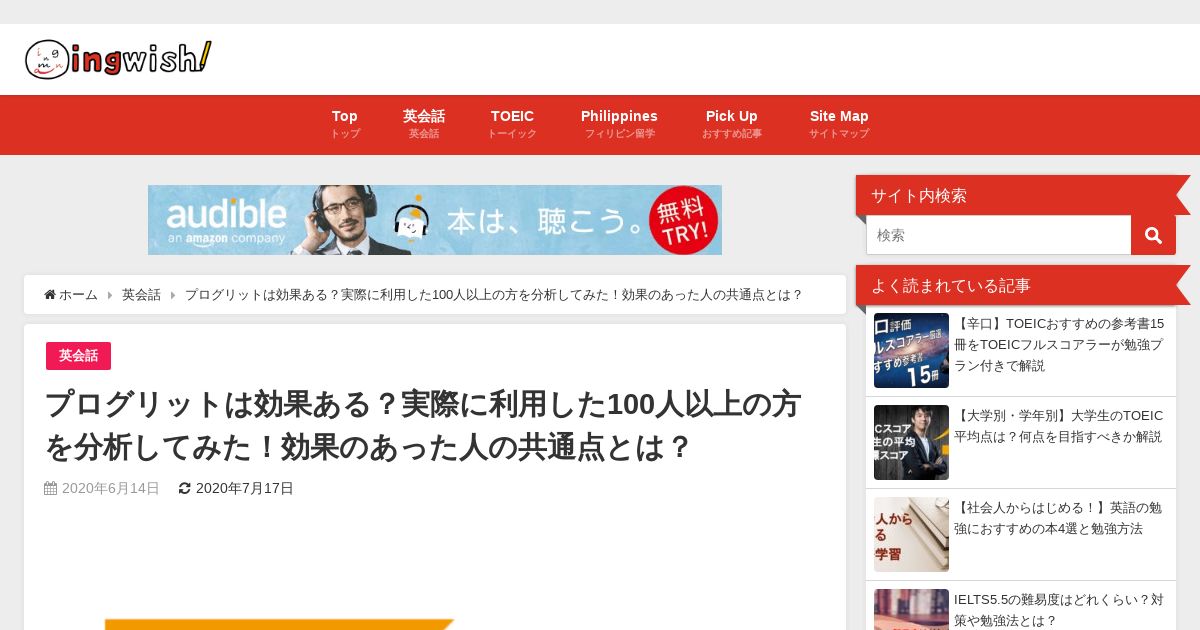Click the refresh icon beside updated date
This screenshot has width=1200, height=630.
tap(184, 488)
